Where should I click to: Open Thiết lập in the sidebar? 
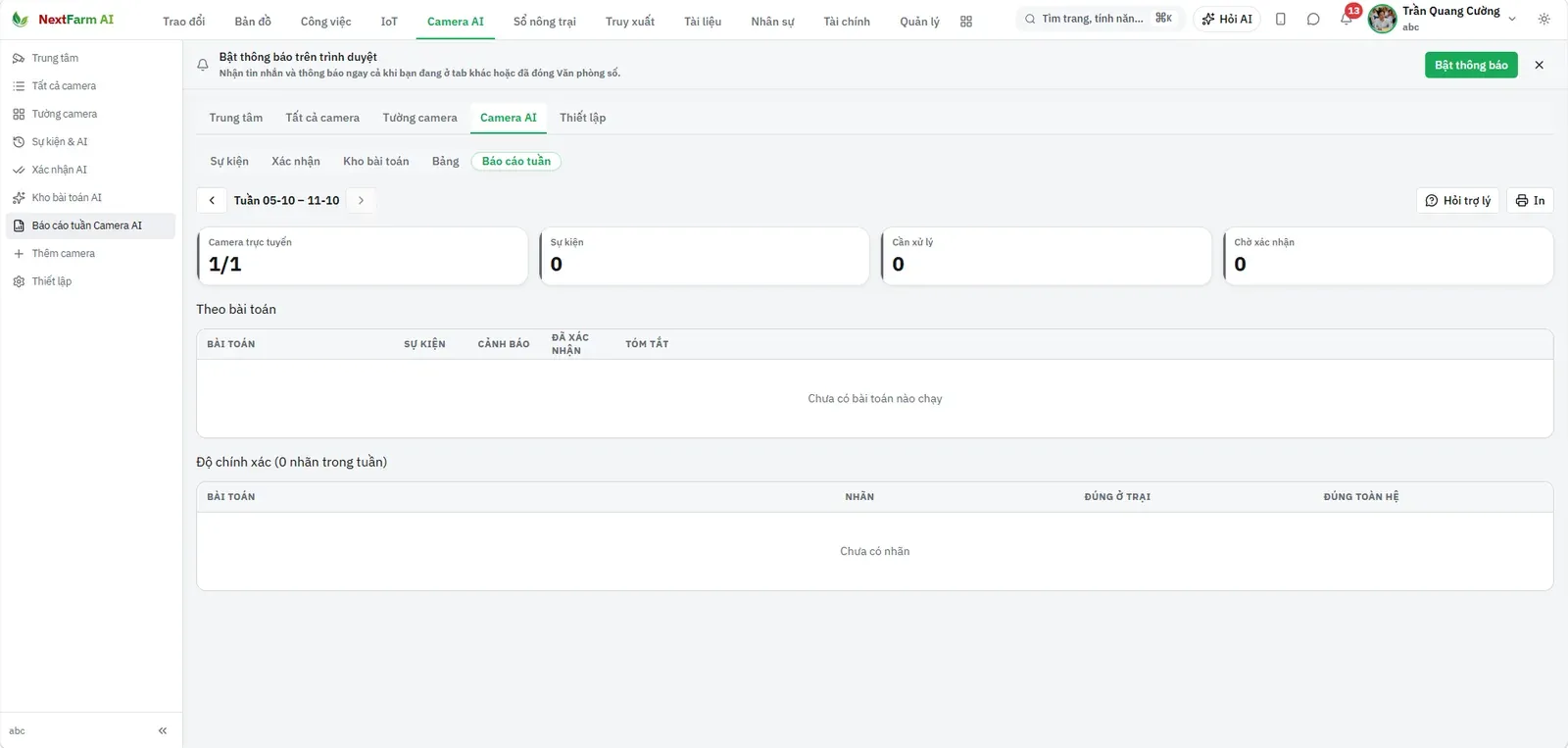[90, 281]
